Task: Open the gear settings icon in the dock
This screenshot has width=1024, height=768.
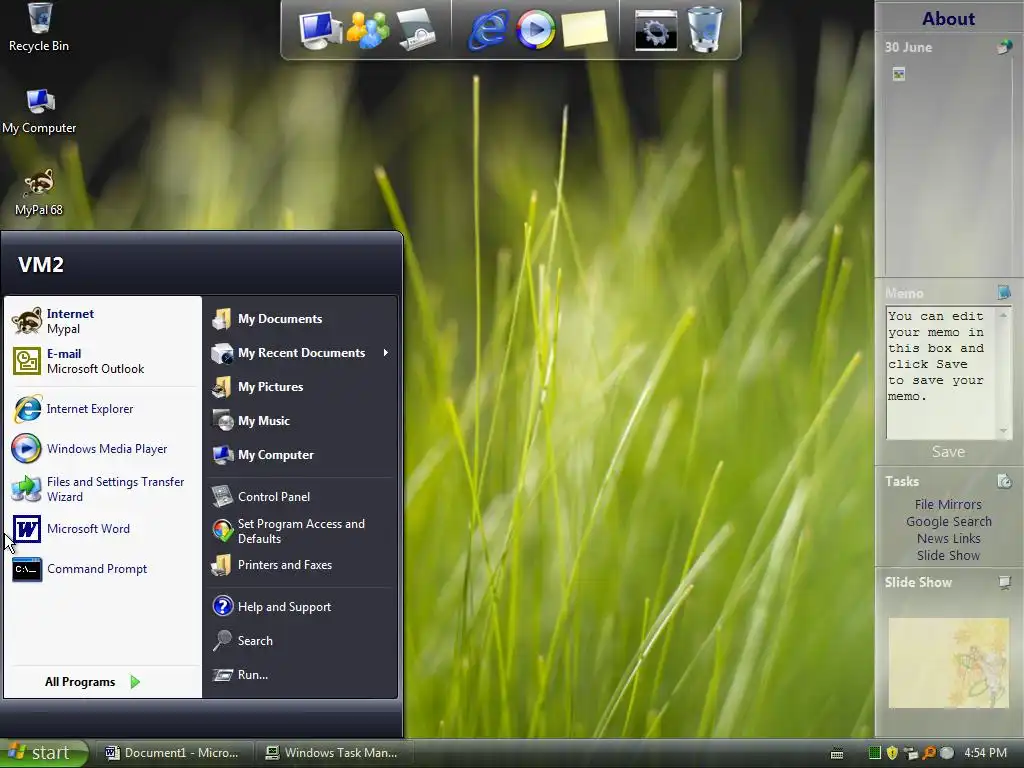Action: [x=656, y=30]
